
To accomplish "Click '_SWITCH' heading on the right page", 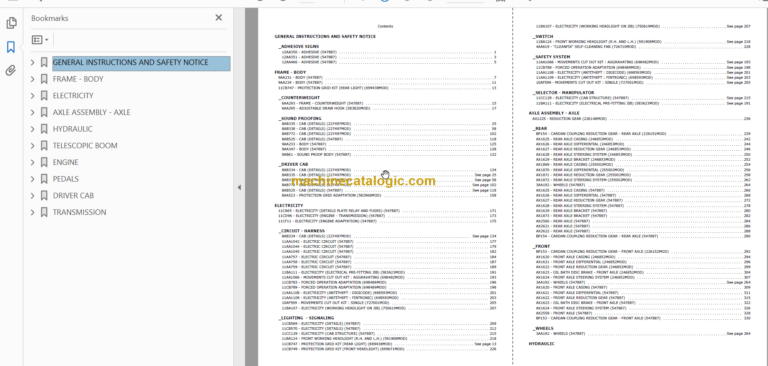I will point(543,36).
